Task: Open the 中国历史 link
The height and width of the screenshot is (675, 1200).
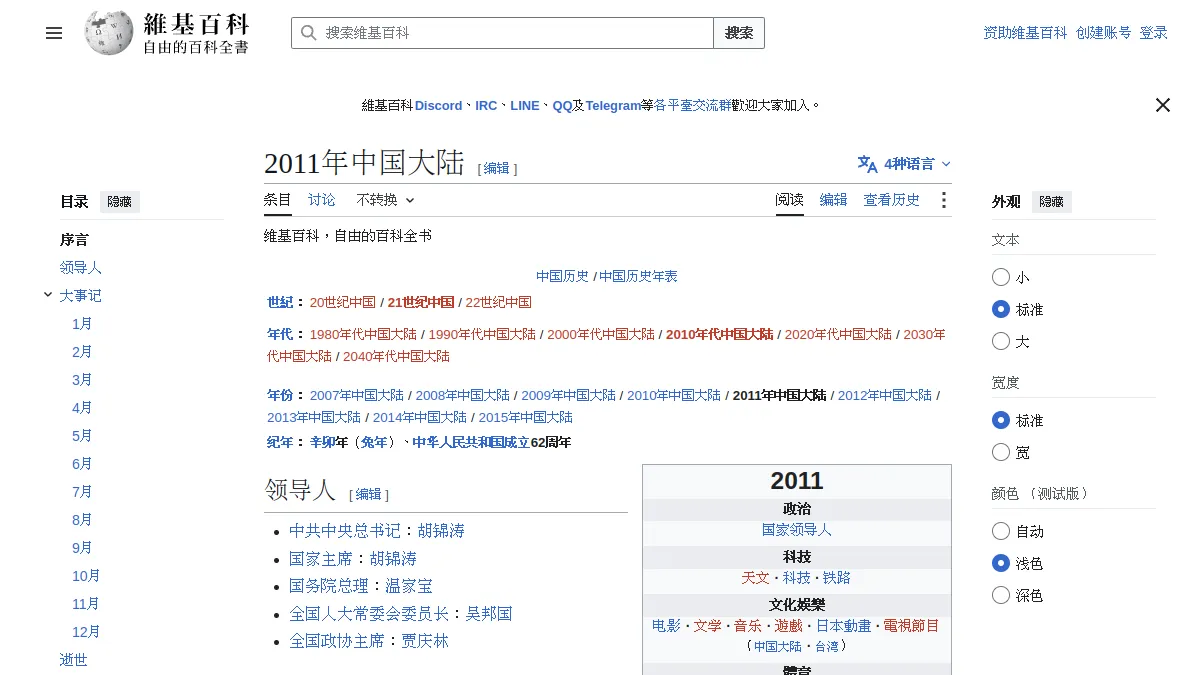Action: pyautogui.click(x=563, y=276)
